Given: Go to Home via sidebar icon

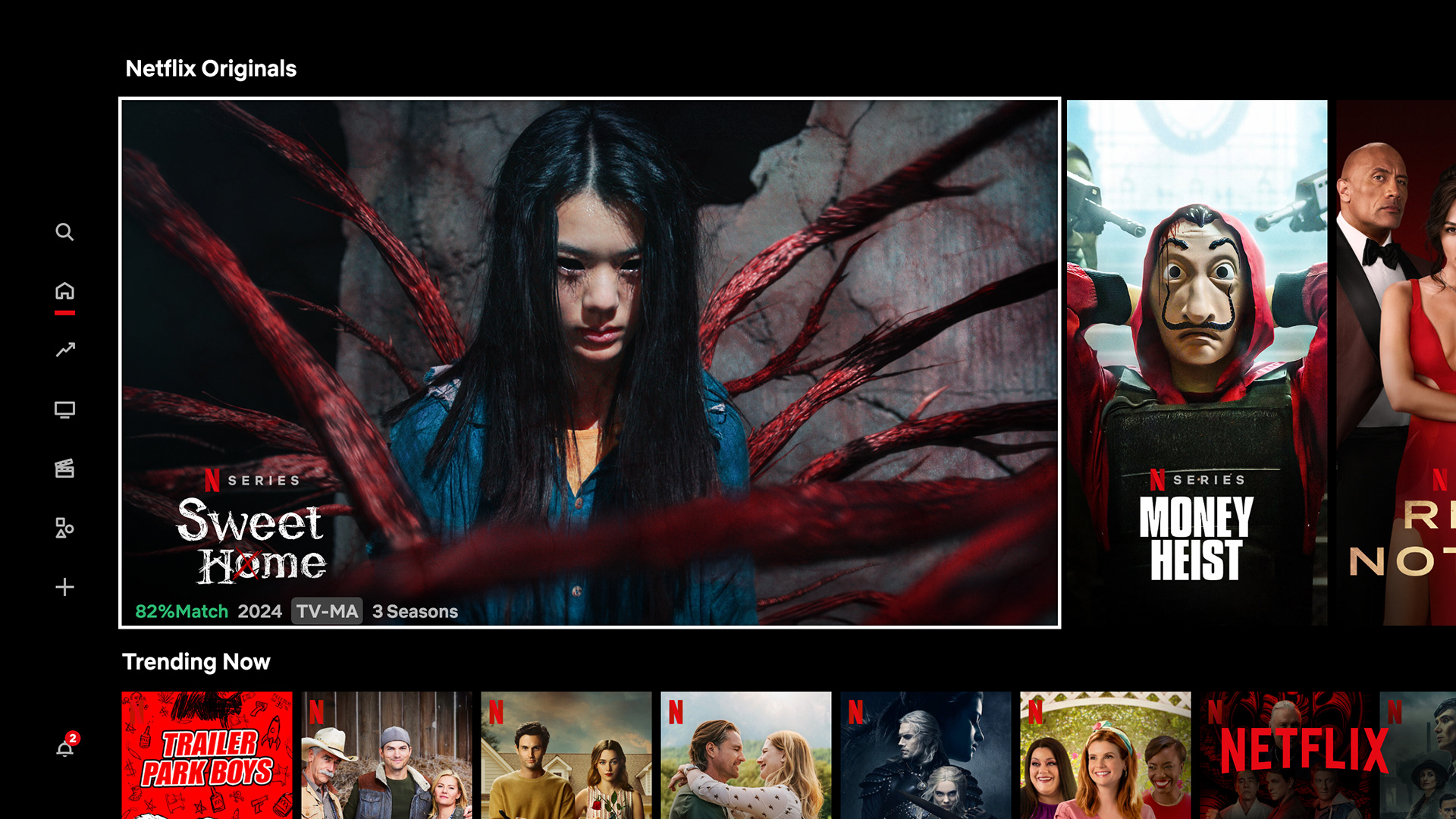Looking at the screenshot, I should [x=64, y=291].
